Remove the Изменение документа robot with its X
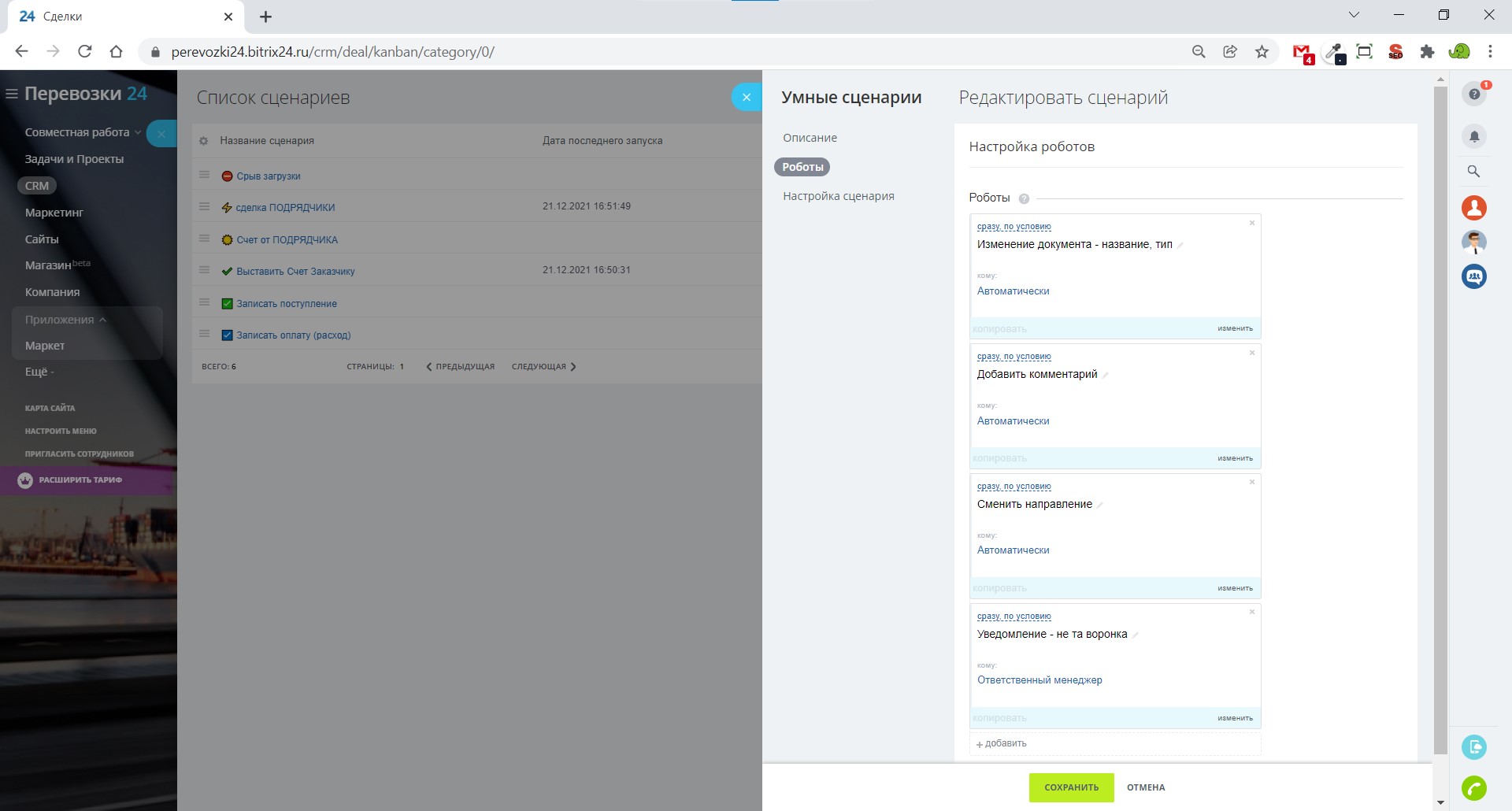This screenshot has height=811, width=1512. click(1252, 223)
